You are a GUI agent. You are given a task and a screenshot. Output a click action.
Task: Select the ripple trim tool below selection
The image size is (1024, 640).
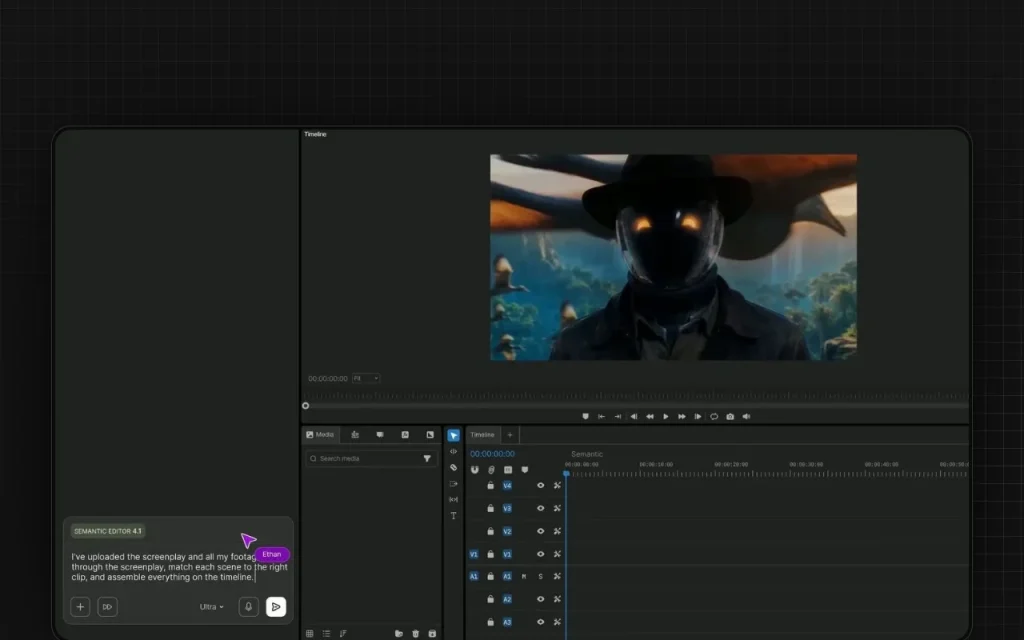click(x=453, y=451)
